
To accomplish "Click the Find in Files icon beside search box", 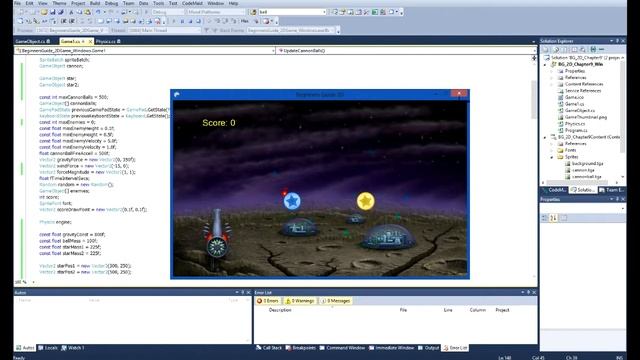I will [253, 12].
